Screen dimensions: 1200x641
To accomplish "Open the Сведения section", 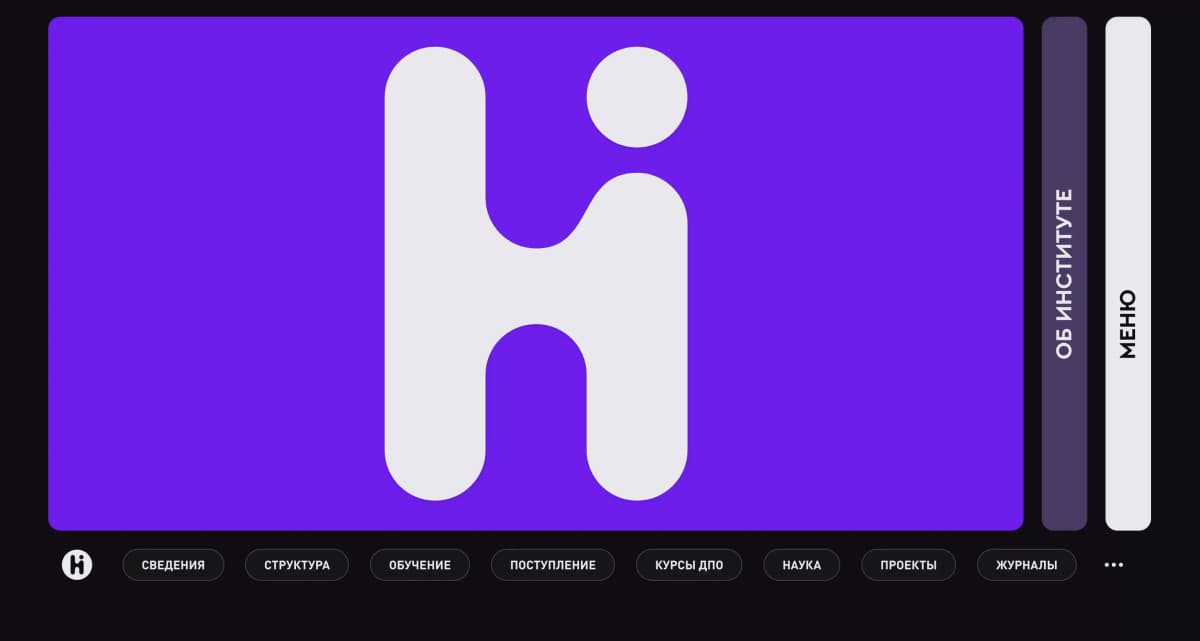I will 173,565.
